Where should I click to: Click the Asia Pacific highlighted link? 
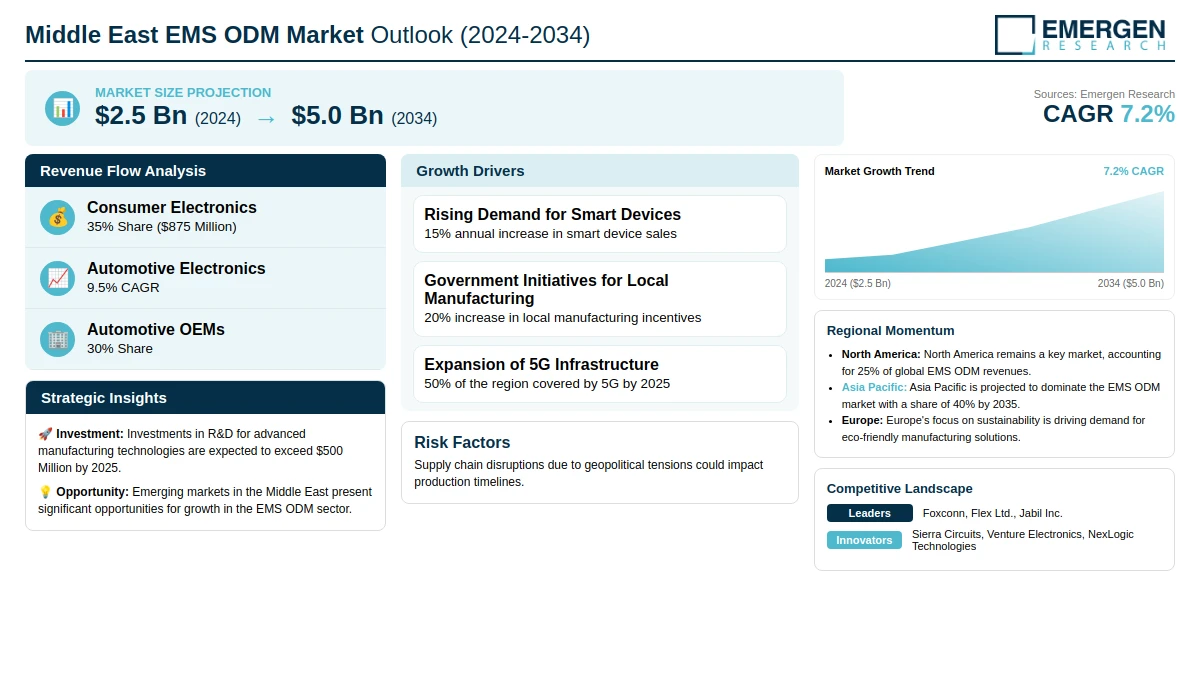(x=874, y=387)
